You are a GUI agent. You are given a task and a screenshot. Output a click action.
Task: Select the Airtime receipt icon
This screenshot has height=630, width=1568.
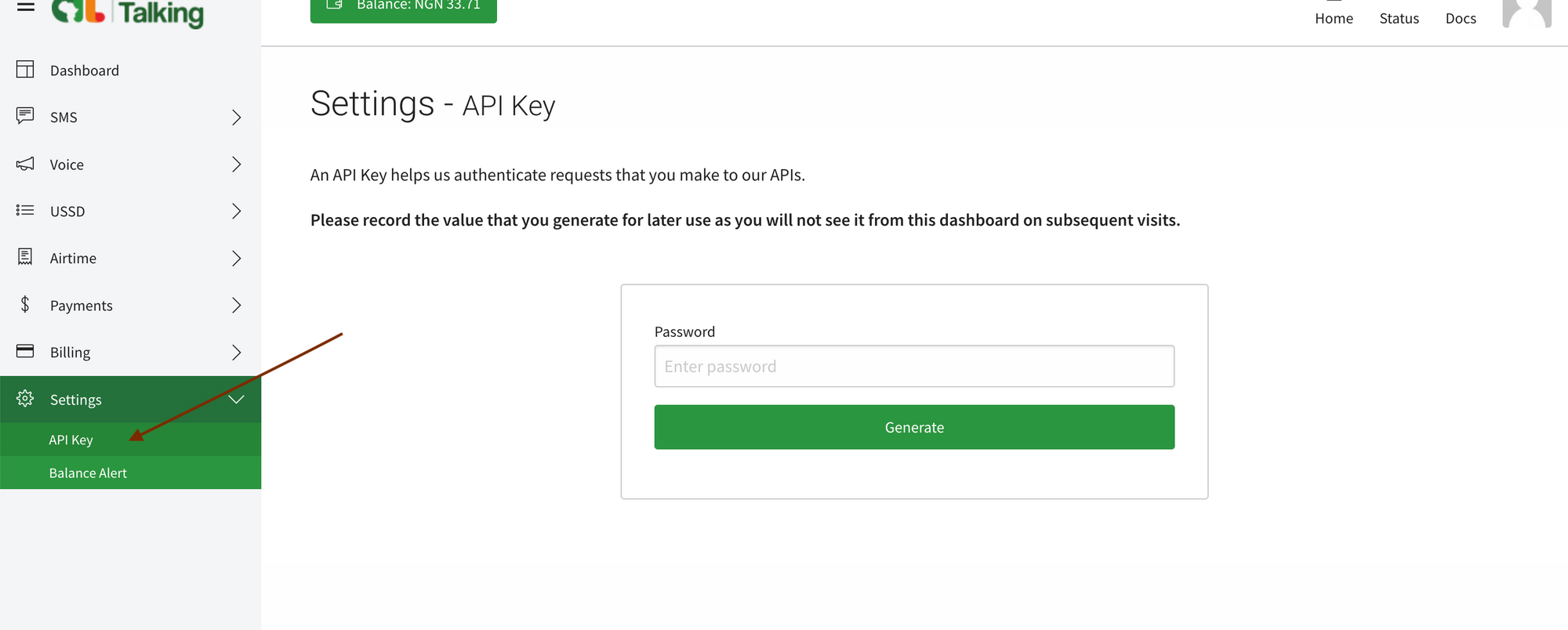24,257
